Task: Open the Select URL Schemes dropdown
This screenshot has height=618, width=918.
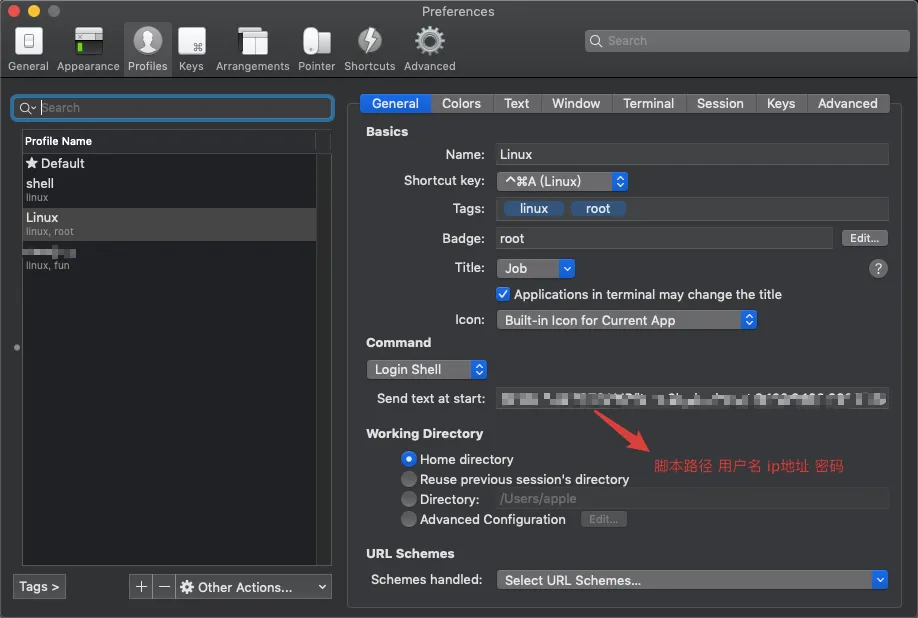Action: [692, 580]
